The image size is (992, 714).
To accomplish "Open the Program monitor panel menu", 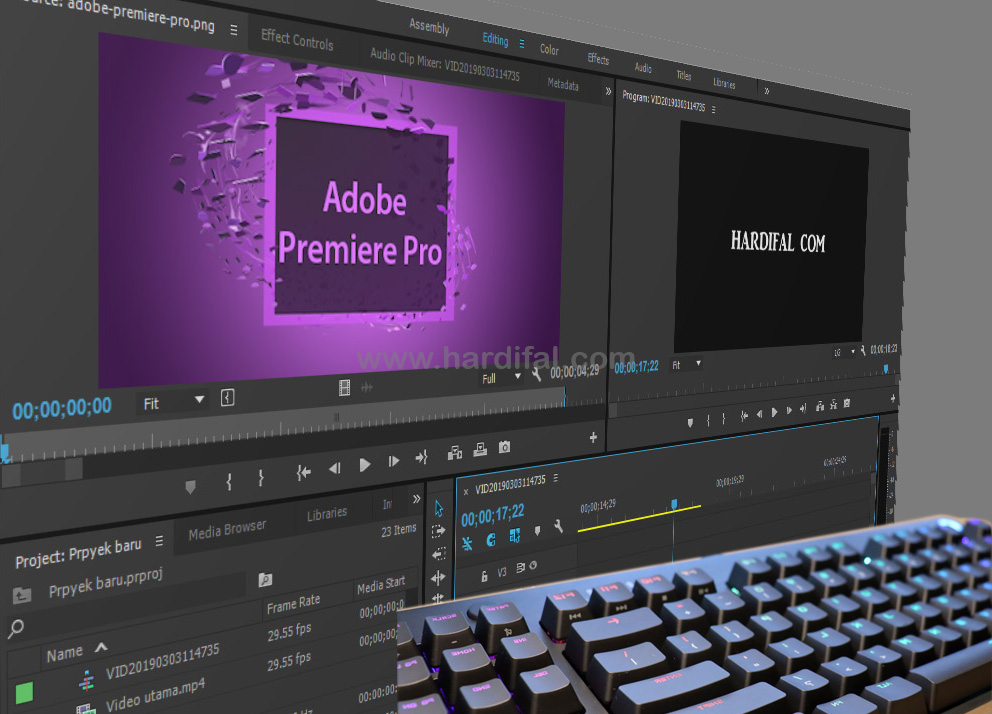I will pos(714,109).
